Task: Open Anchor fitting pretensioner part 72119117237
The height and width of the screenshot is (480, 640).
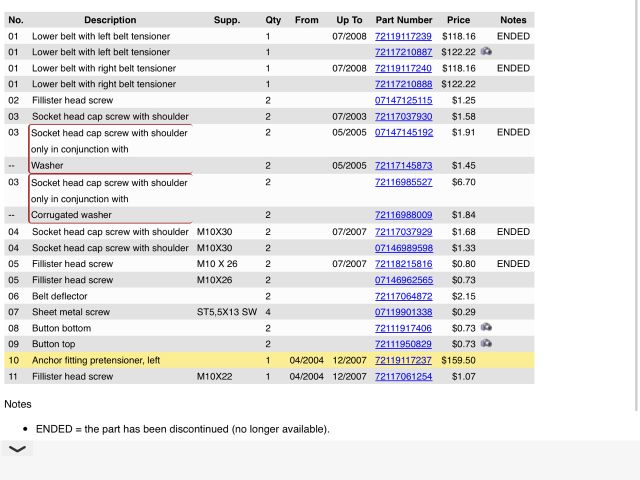Action: click(x=403, y=360)
